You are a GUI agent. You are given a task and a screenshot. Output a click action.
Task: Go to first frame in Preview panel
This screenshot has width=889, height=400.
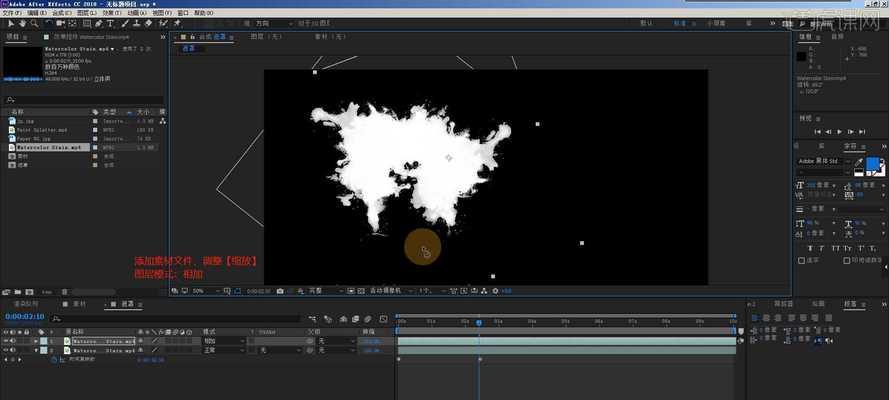pos(817,131)
